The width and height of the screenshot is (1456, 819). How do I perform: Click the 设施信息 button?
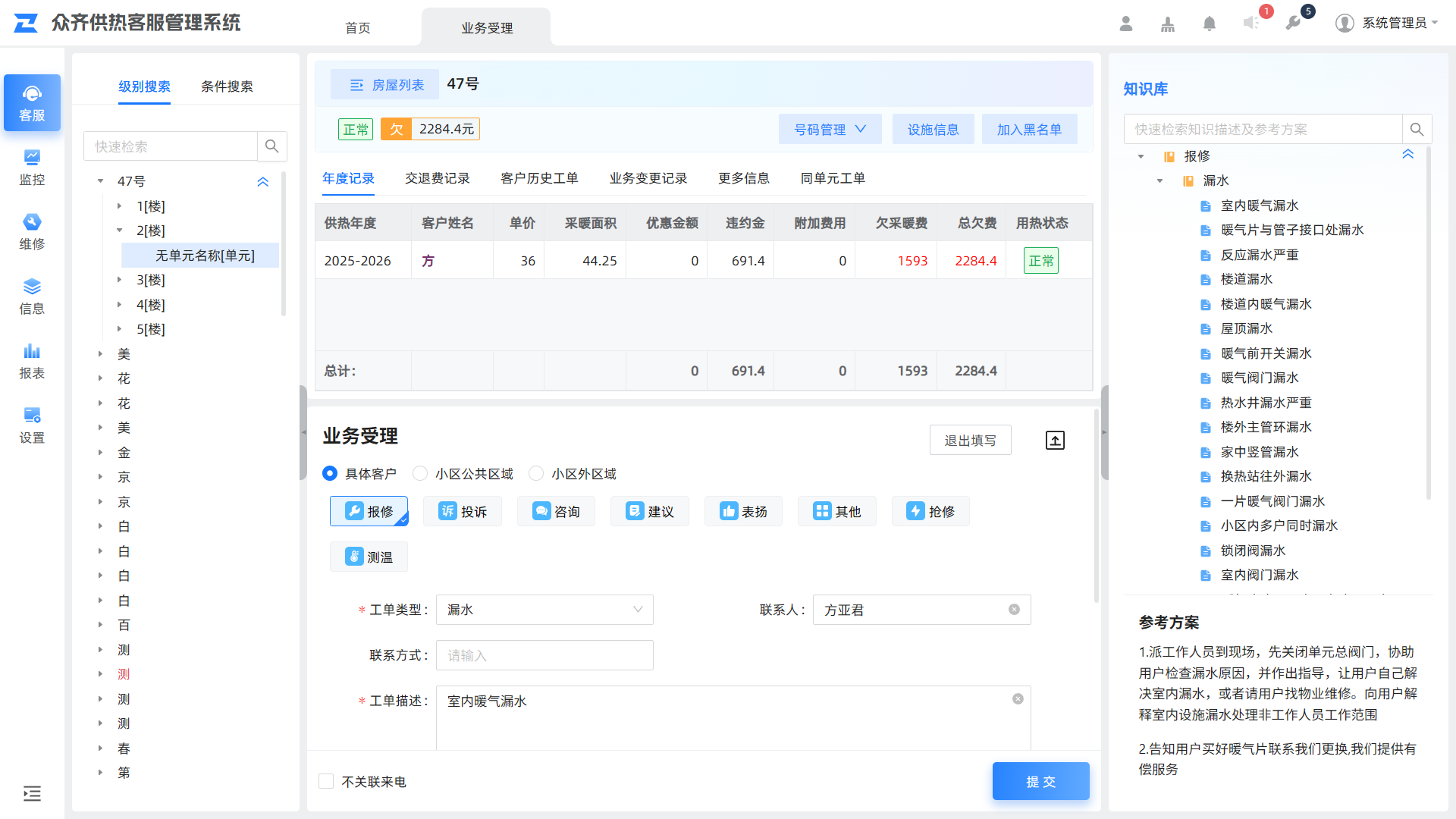[x=933, y=130]
